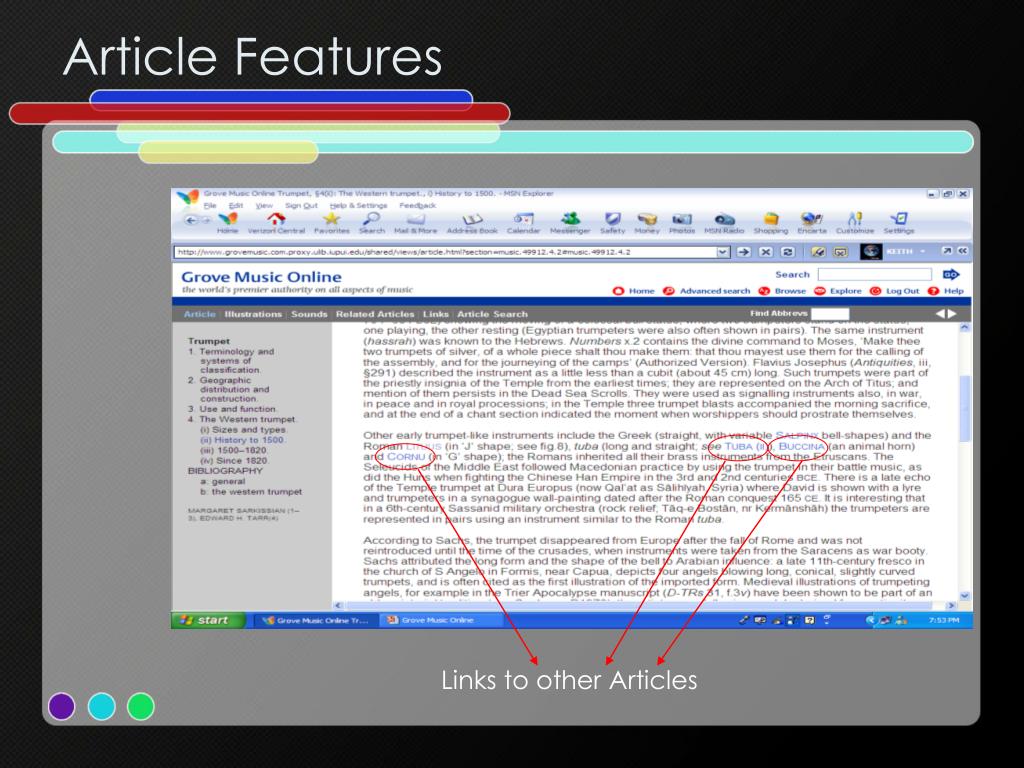
Task: Click the previous-section left arrow in article bar
Action: (940, 313)
